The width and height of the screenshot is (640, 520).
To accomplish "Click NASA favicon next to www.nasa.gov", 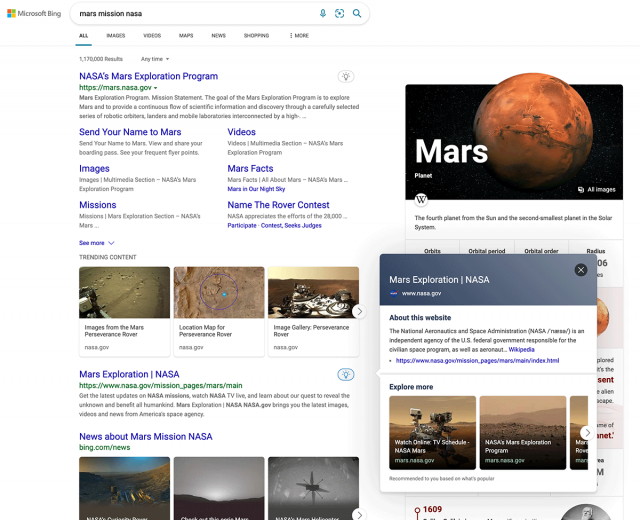I will (394, 293).
